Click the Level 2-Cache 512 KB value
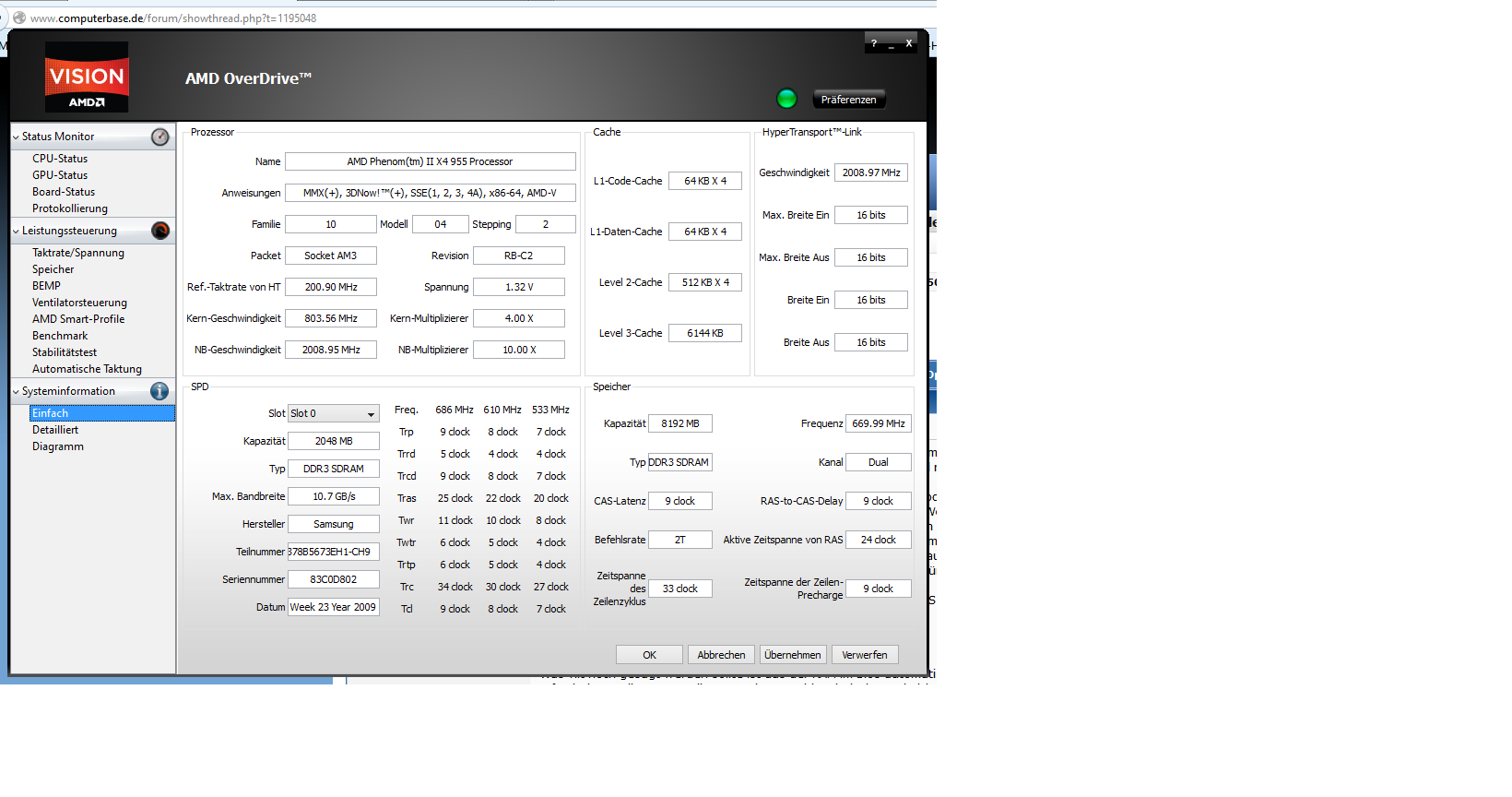Screen dimensions: 1512x797 (x=705, y=282)
